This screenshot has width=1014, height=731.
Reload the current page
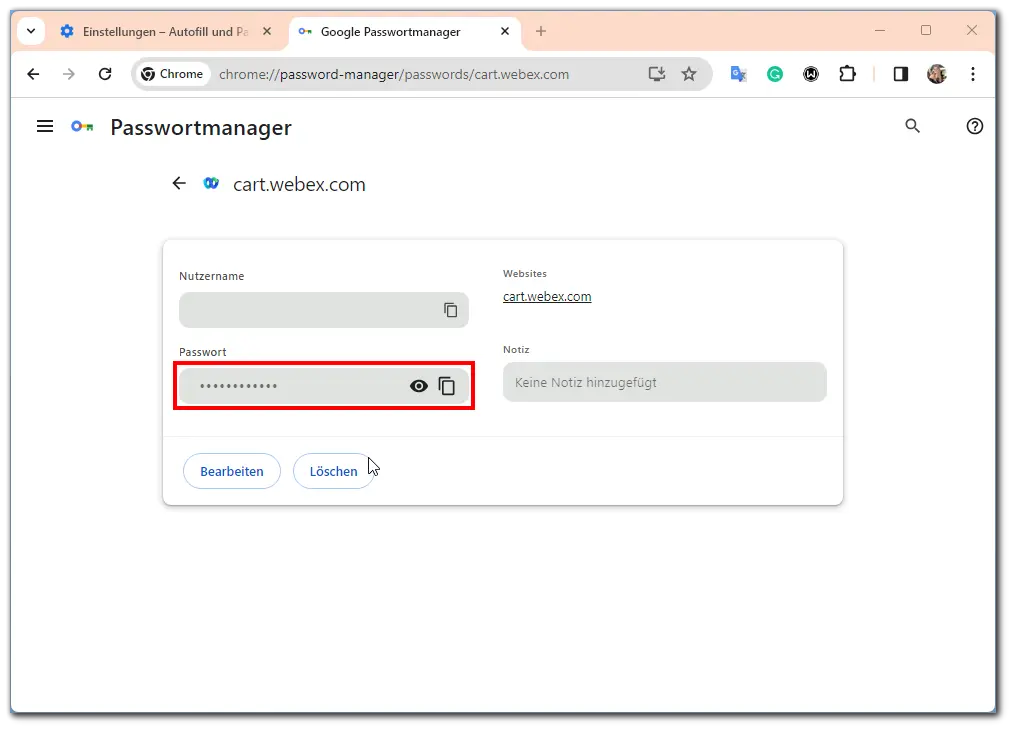pyautogui.click(x=105, y=74)
